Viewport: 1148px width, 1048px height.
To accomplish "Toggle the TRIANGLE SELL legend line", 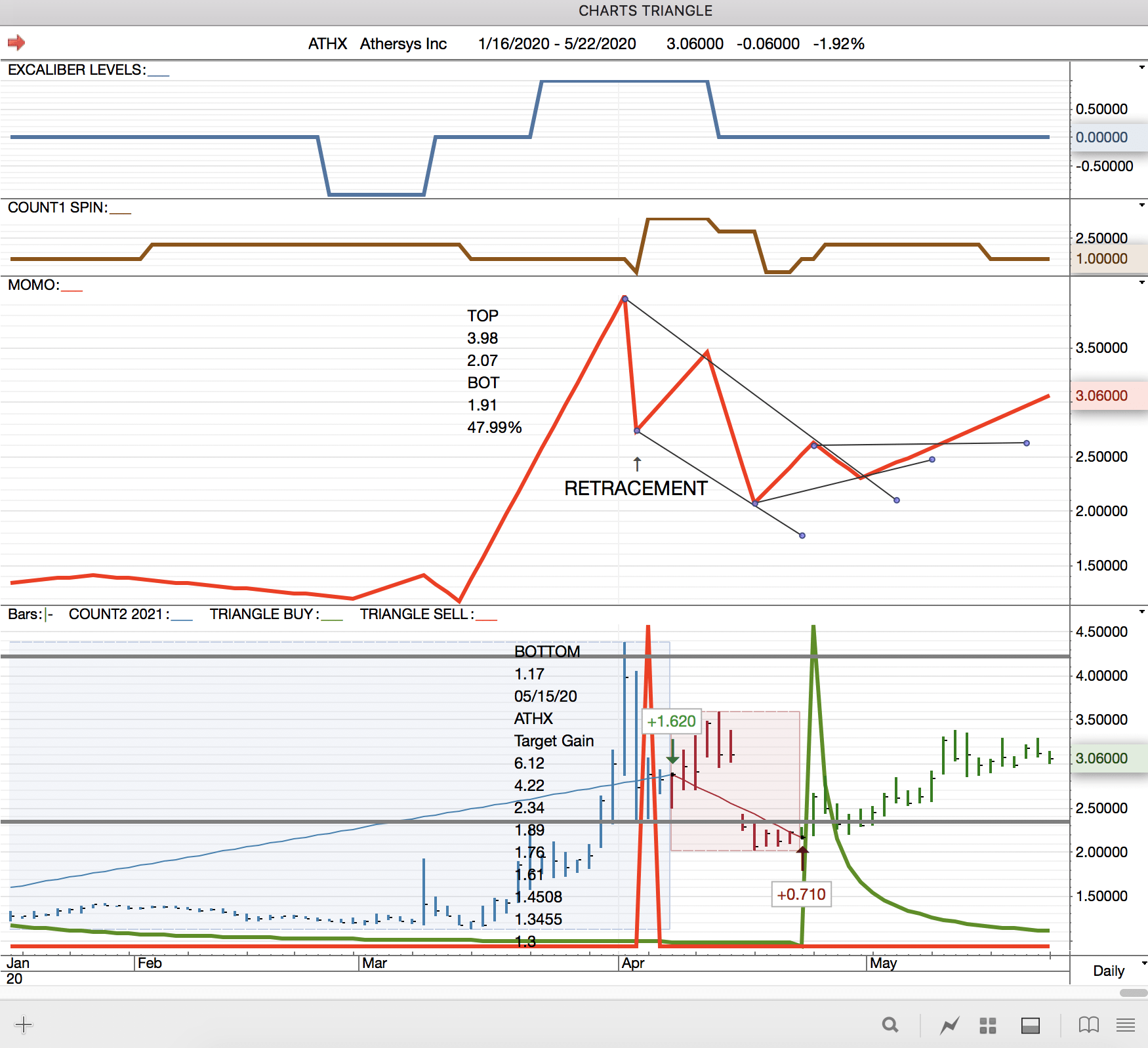I will 486,616.
